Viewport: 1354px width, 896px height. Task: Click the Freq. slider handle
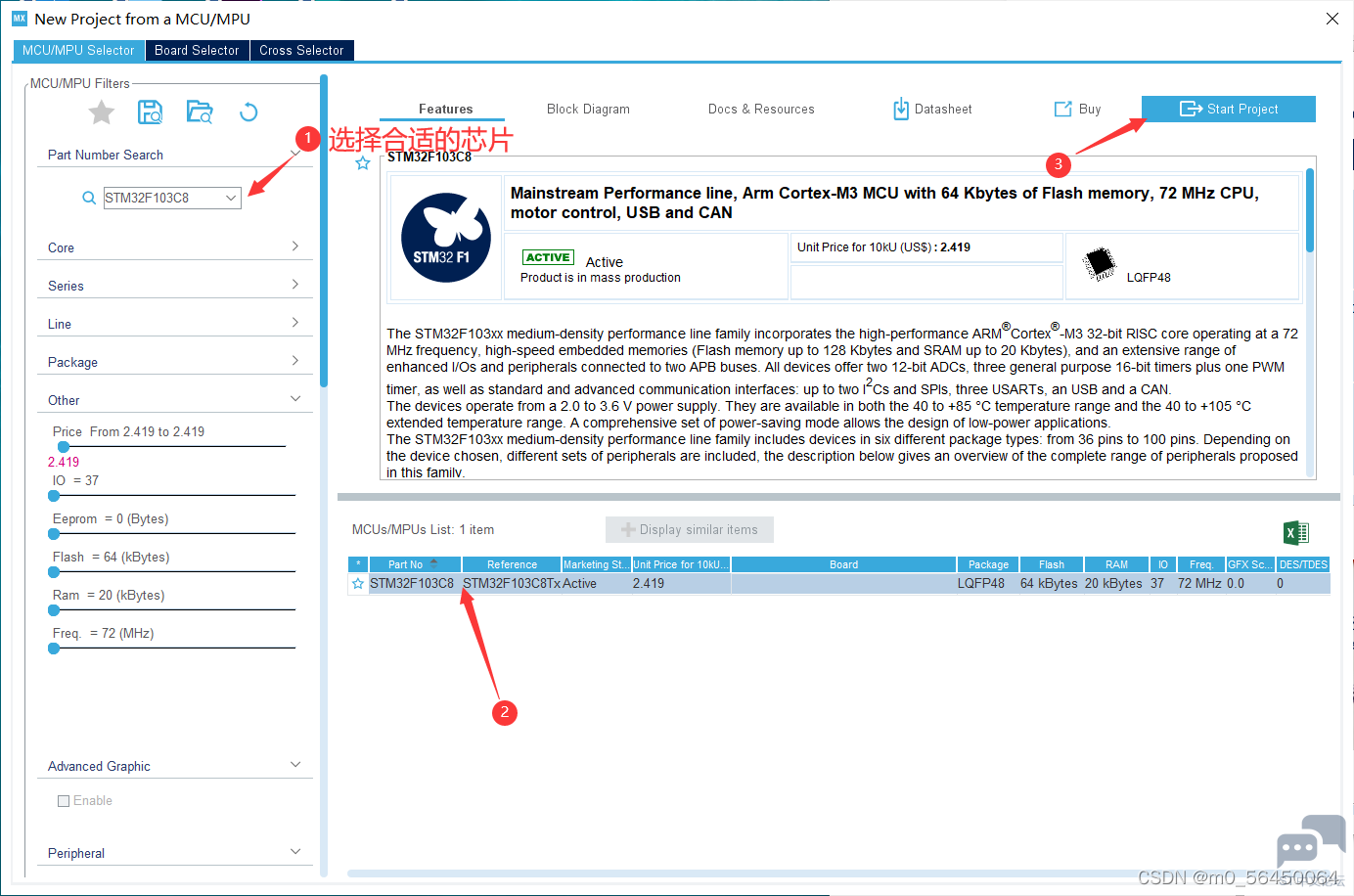54,649
